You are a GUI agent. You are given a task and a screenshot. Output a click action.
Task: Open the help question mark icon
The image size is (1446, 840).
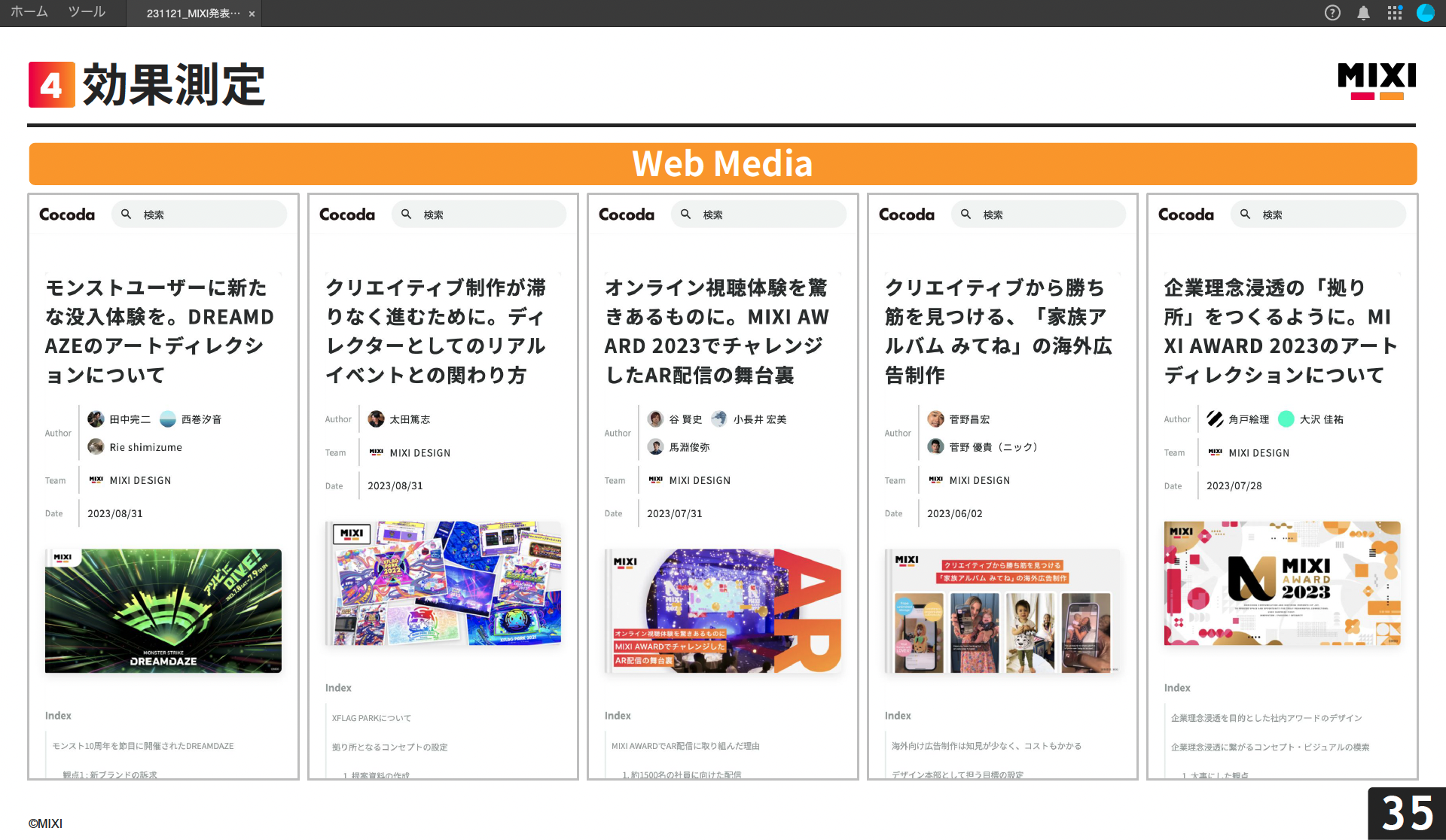(x=1332, y=12)
